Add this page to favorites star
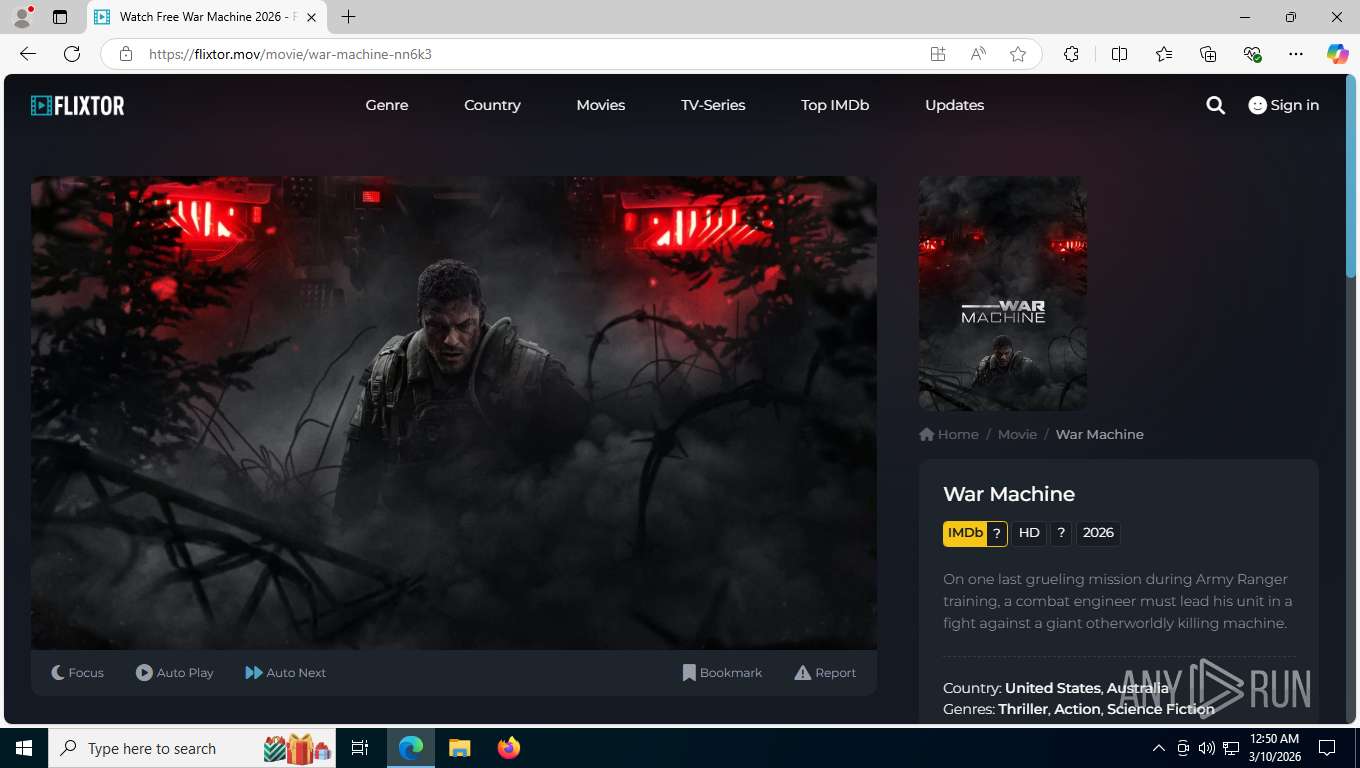This screenshot has width=1360, height=768. tap(1018, 54)
